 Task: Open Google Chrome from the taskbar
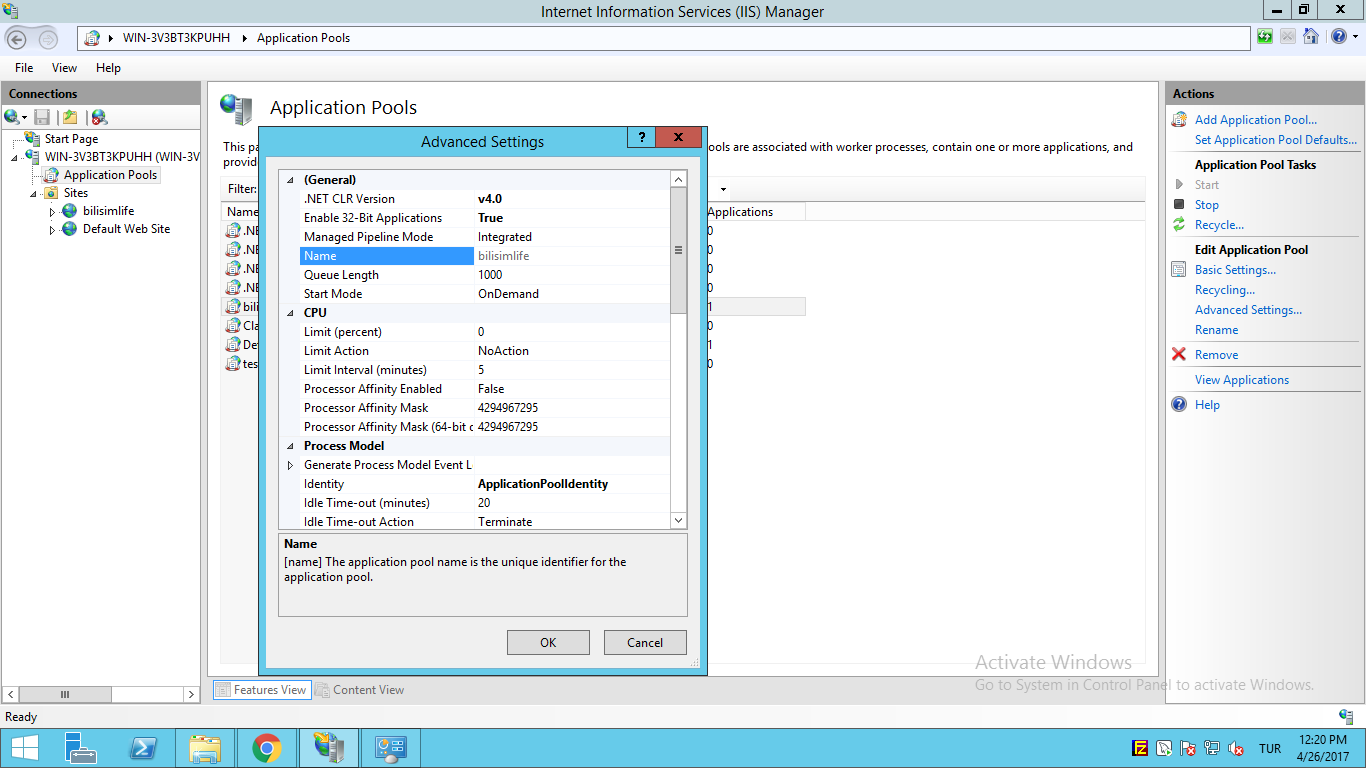[266, 748]
